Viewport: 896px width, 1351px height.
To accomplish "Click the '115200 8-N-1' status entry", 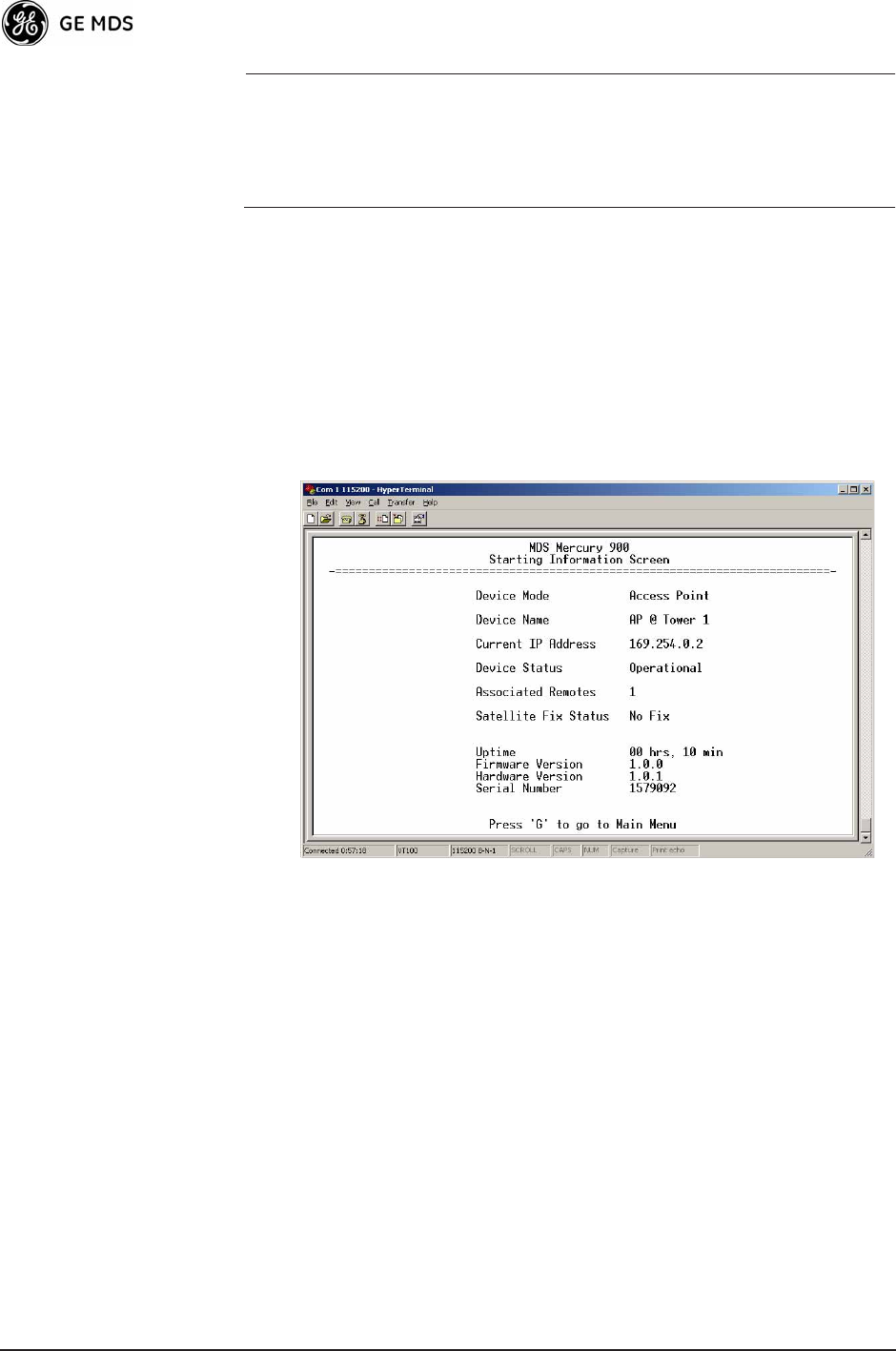I will click(479, 850).
